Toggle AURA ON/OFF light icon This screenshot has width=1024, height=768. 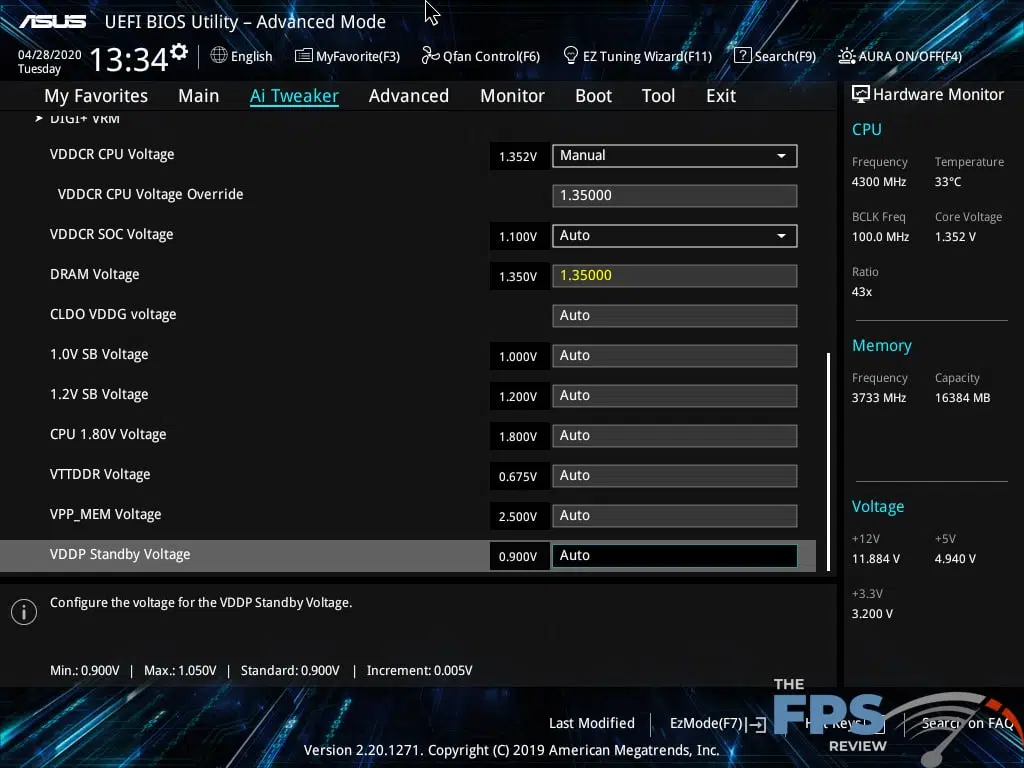click(846, 56)
